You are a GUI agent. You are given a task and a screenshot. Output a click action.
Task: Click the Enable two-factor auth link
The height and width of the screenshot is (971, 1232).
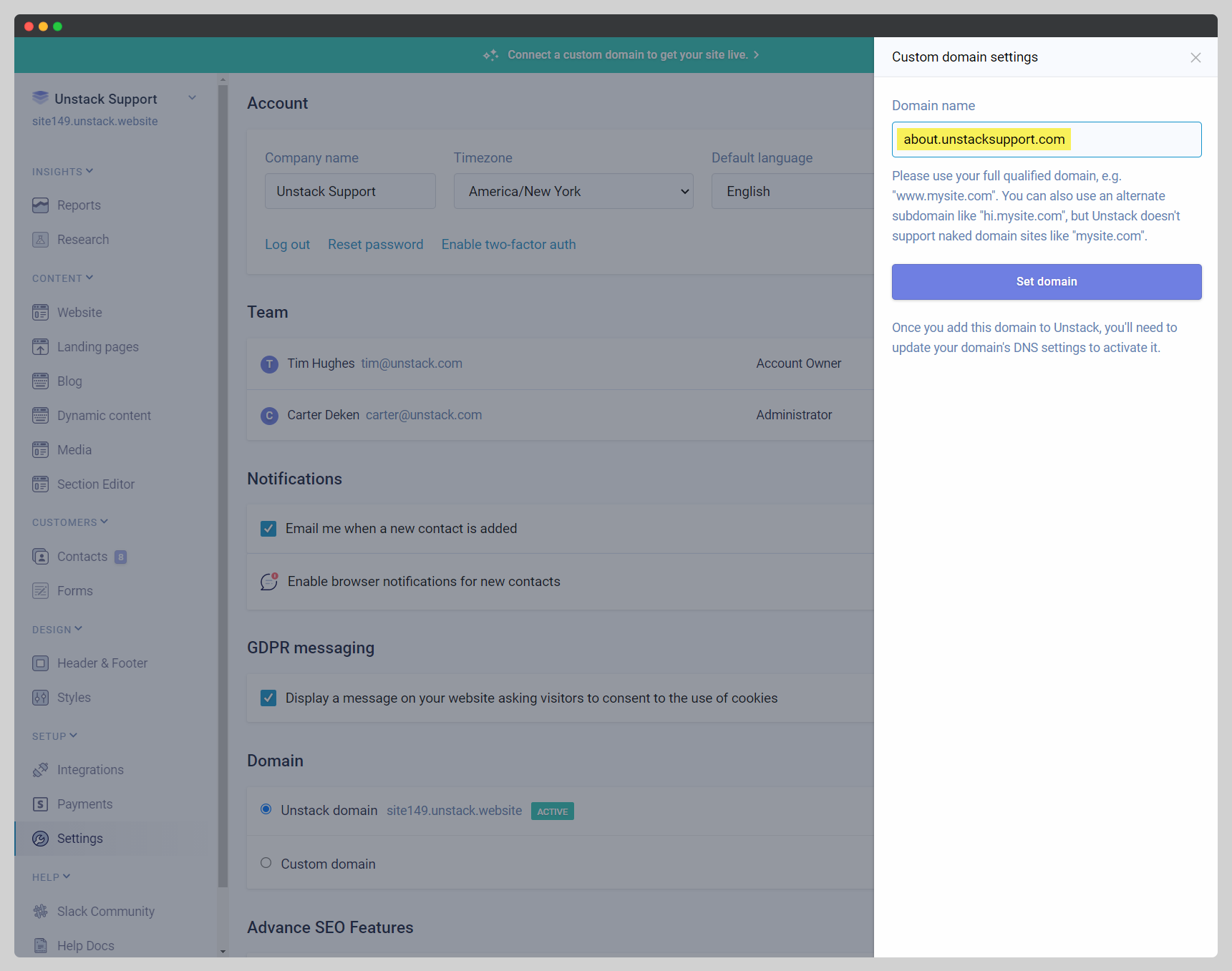click(508, 245)
